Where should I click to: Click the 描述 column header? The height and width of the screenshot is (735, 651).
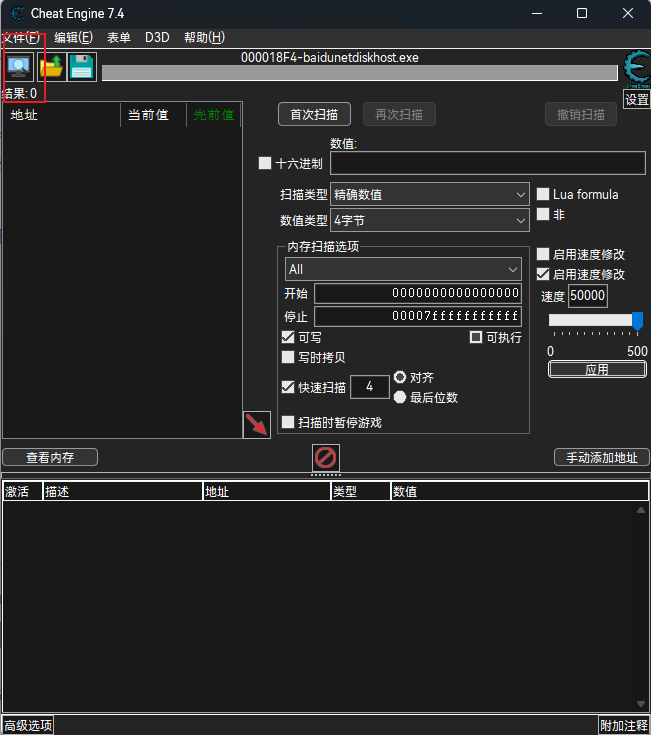pyautogui.click(x=123, y=491)
